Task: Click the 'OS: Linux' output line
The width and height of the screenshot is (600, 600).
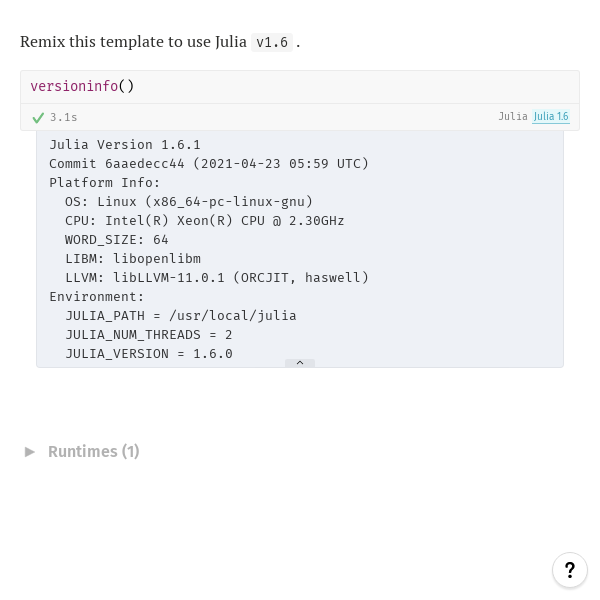Action: [189, 202]
